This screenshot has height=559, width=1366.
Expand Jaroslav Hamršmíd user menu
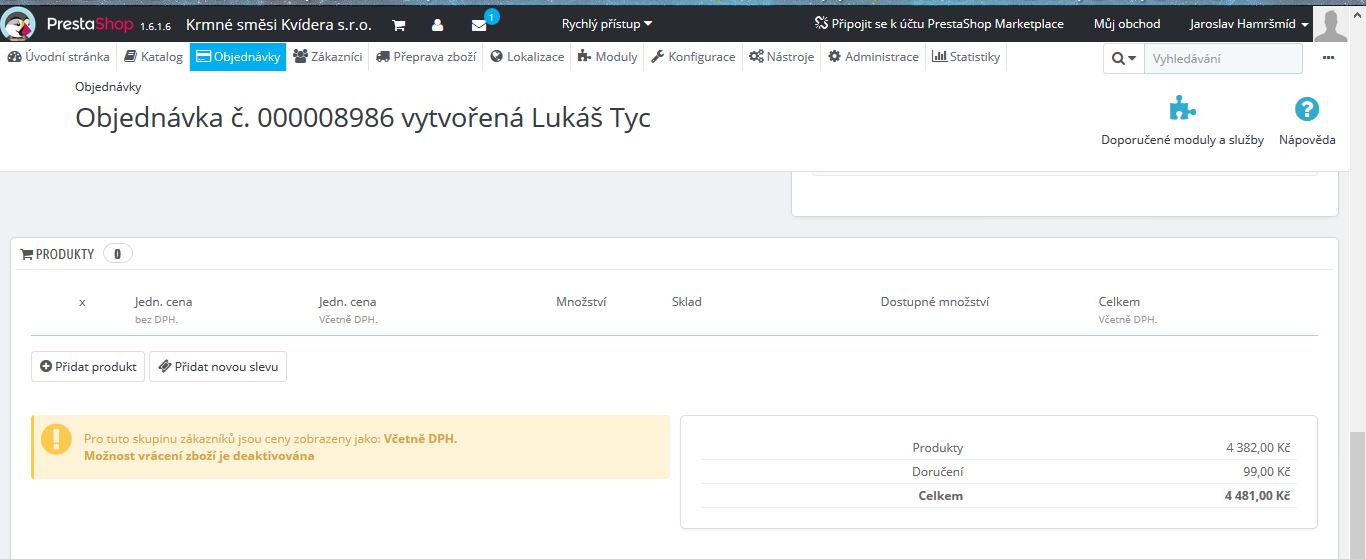(1249, 23)
